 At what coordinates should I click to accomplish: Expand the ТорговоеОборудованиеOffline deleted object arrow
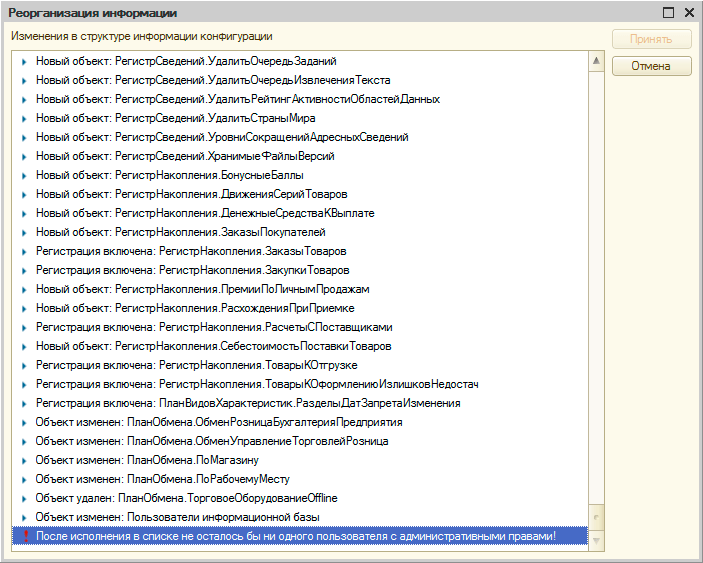(24, 499)
